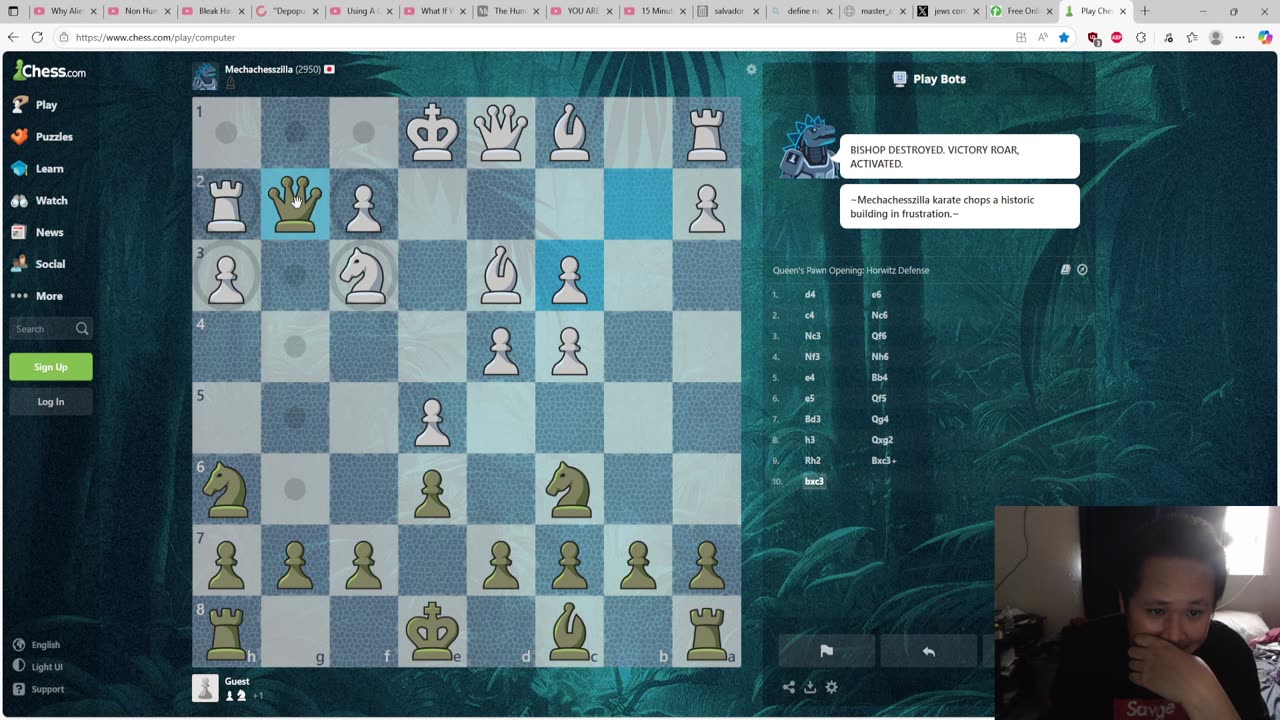Click the Mechachesszilla bot avatar in chat
The width and height of the screenshot is (1280, 720).
tap(808, 148)
